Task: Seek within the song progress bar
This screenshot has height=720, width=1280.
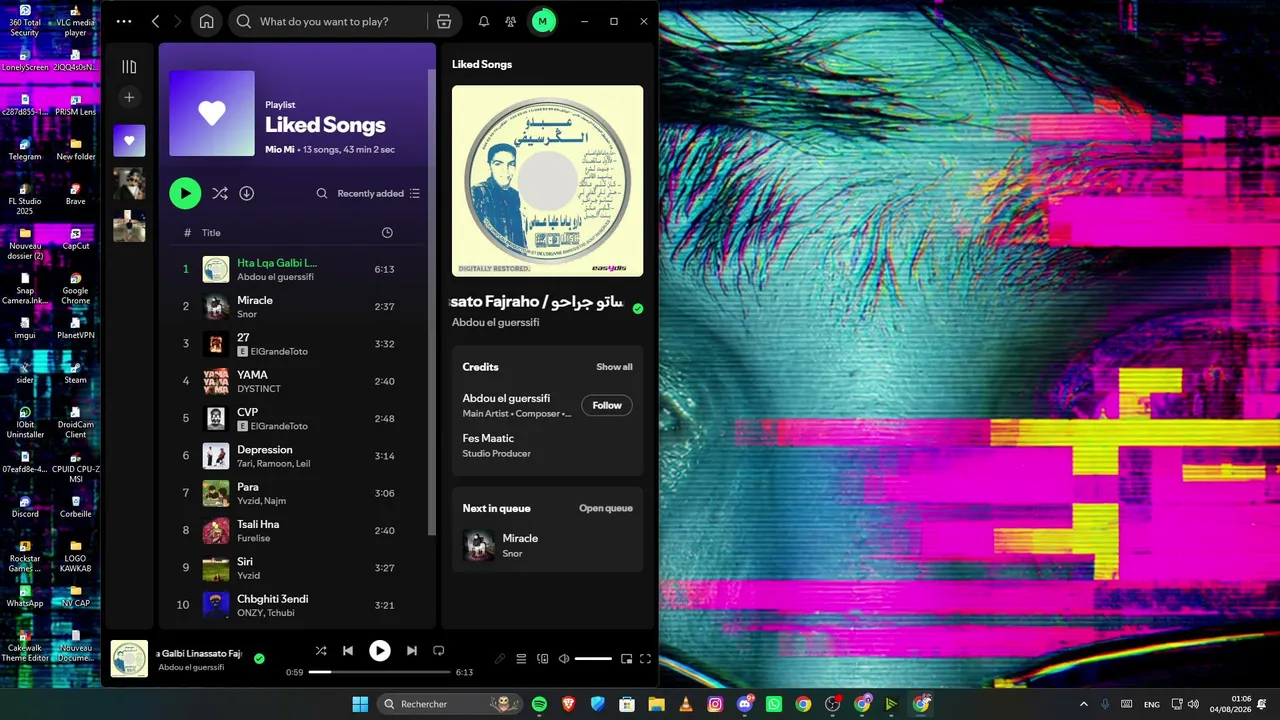Action: 380,672
